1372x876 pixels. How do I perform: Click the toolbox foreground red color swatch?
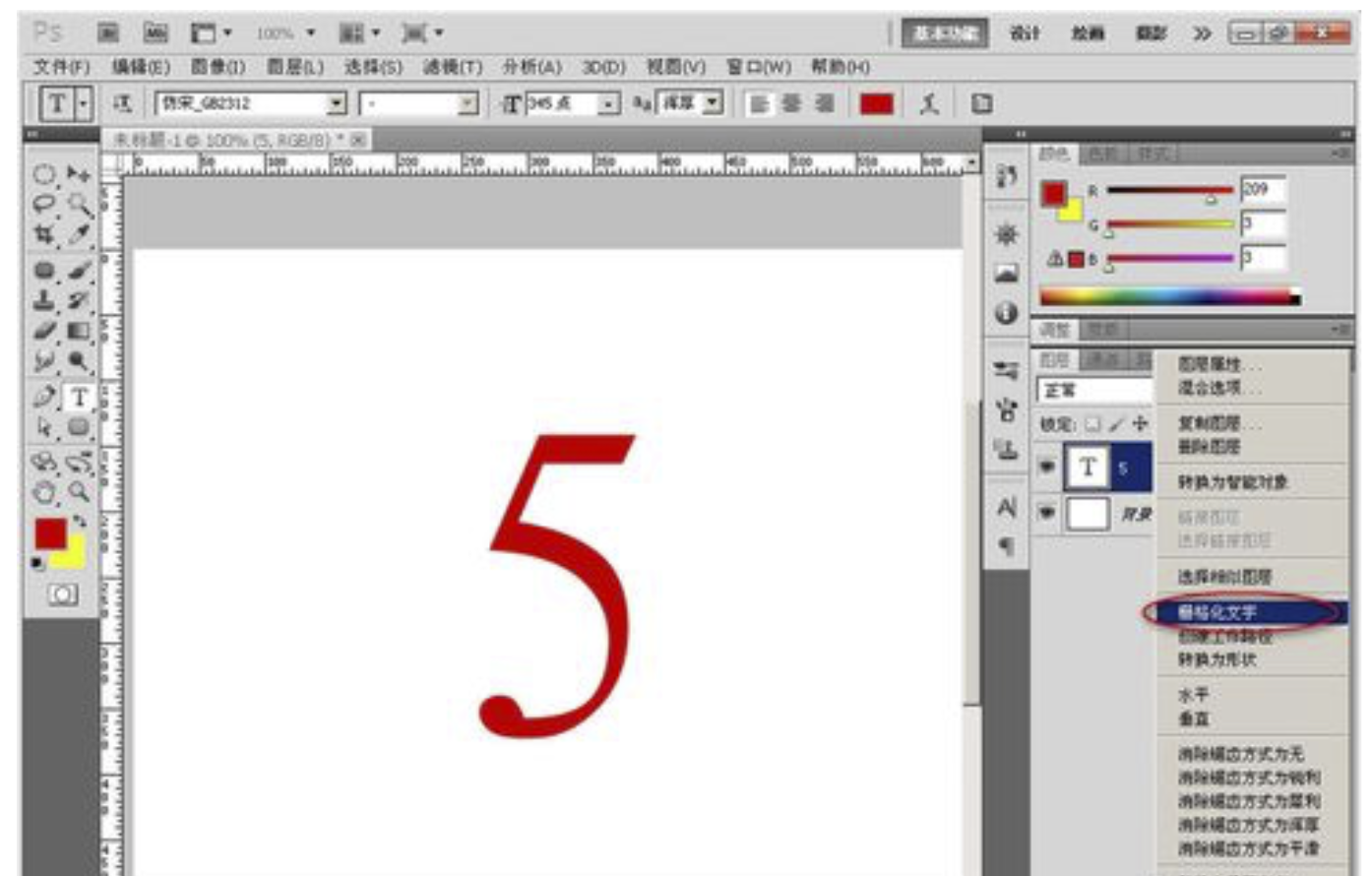tap(50, 534)
